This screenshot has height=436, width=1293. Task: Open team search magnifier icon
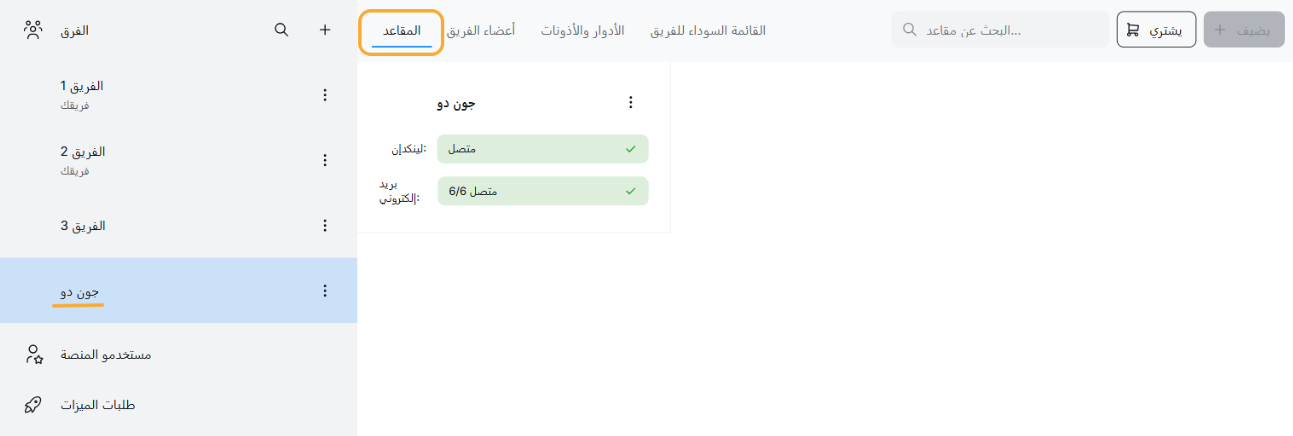tap(282, 30)
